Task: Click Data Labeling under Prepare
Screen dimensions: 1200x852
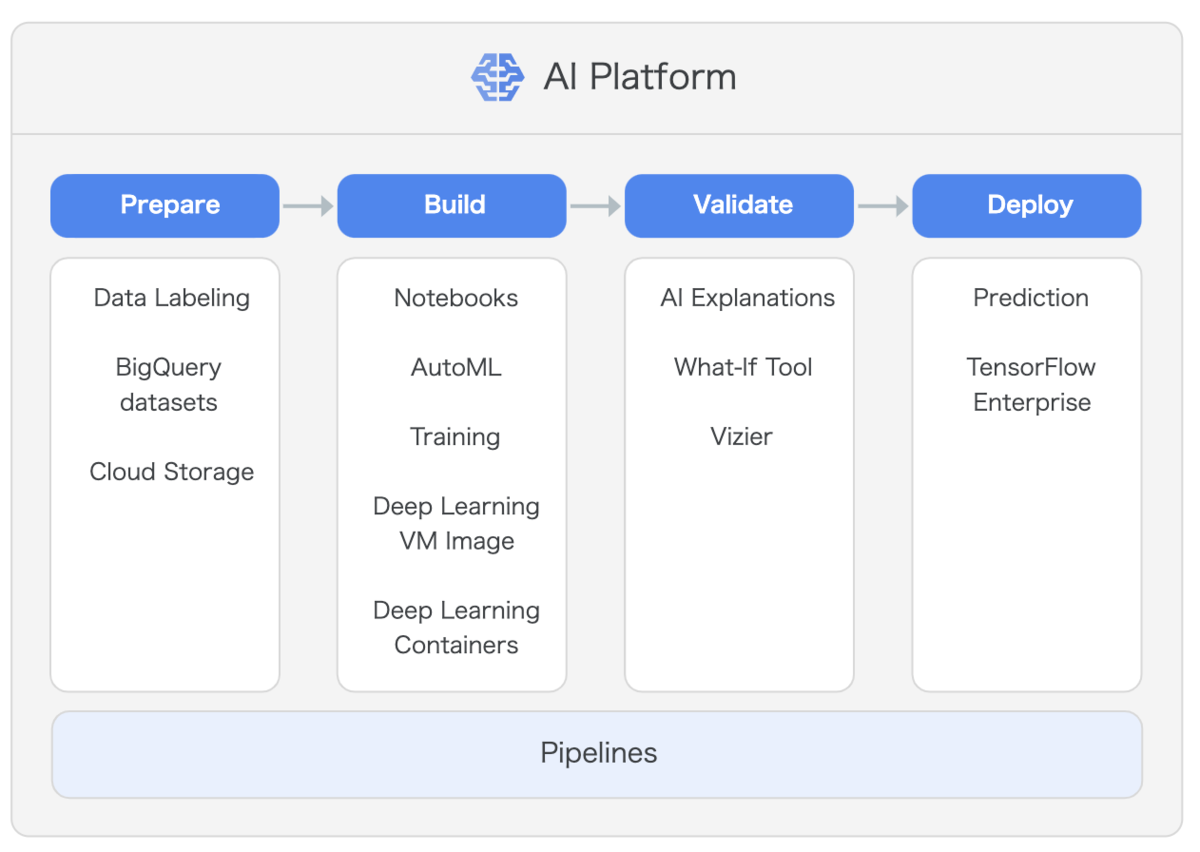Action: click(172, 298)
